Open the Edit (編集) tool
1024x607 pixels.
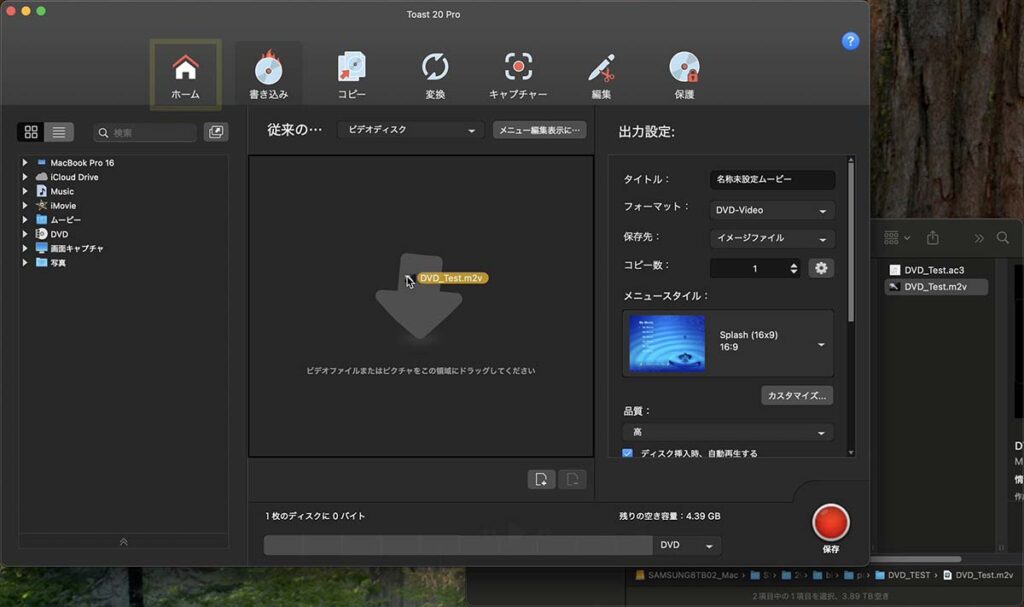coord(601,75)
